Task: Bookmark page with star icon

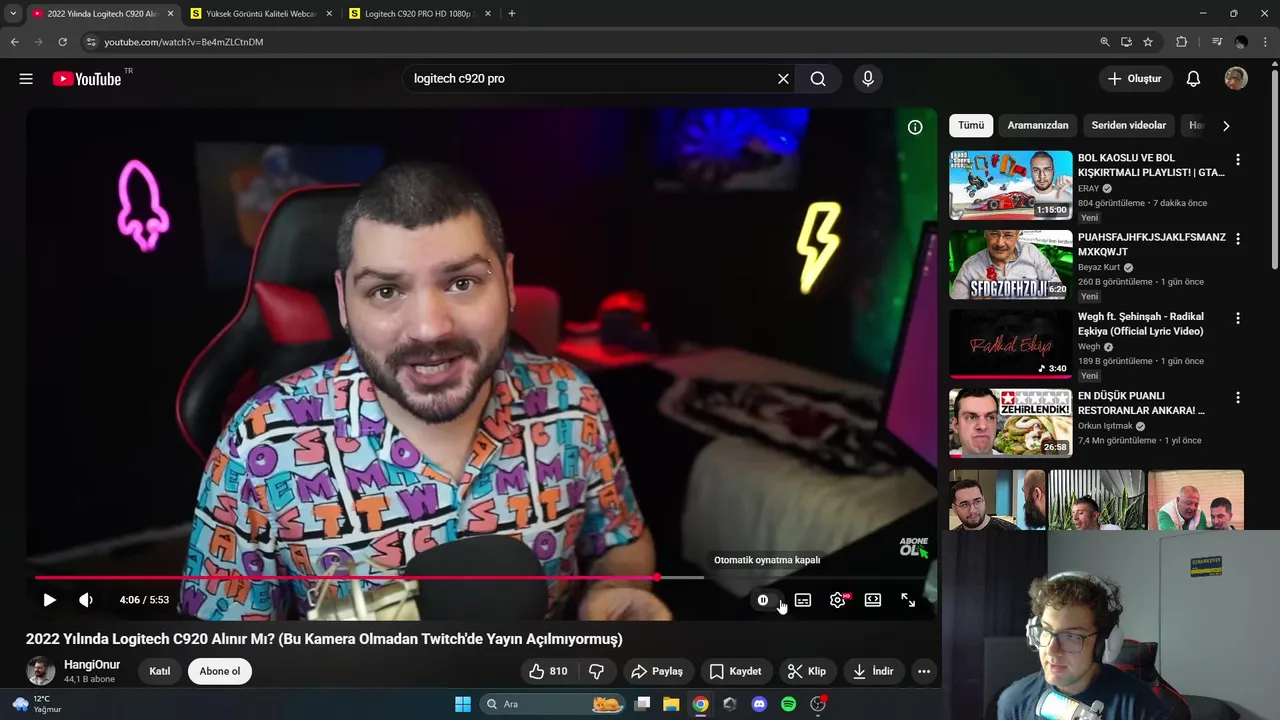Action: point(1148,42)
